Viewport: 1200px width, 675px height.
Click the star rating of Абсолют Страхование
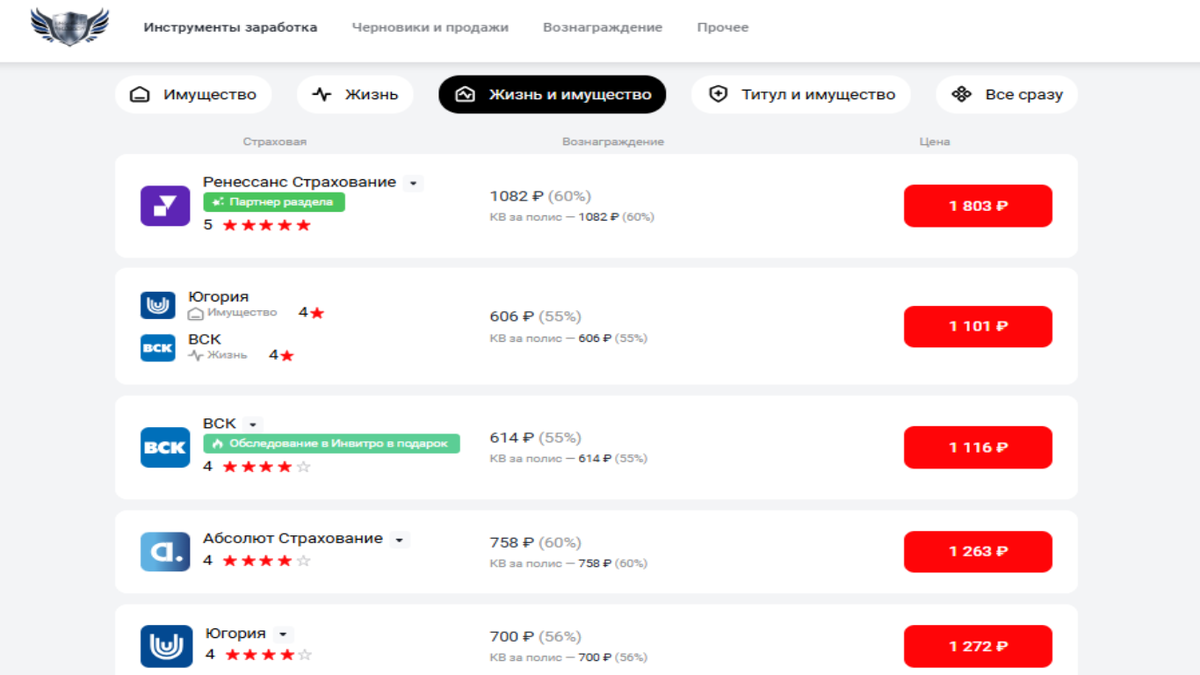[x=266, y=561]
